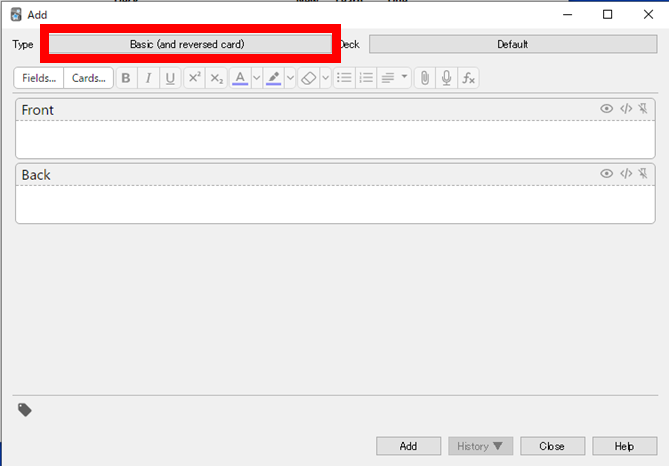Choose deck via the Default button
Viewport: 669px width, 466px height.
(x=513, y=44)
